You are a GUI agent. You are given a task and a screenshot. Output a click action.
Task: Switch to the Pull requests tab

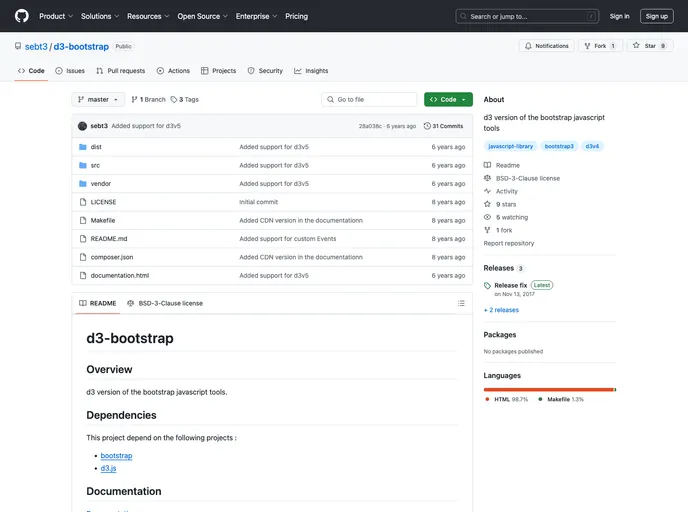120,71
